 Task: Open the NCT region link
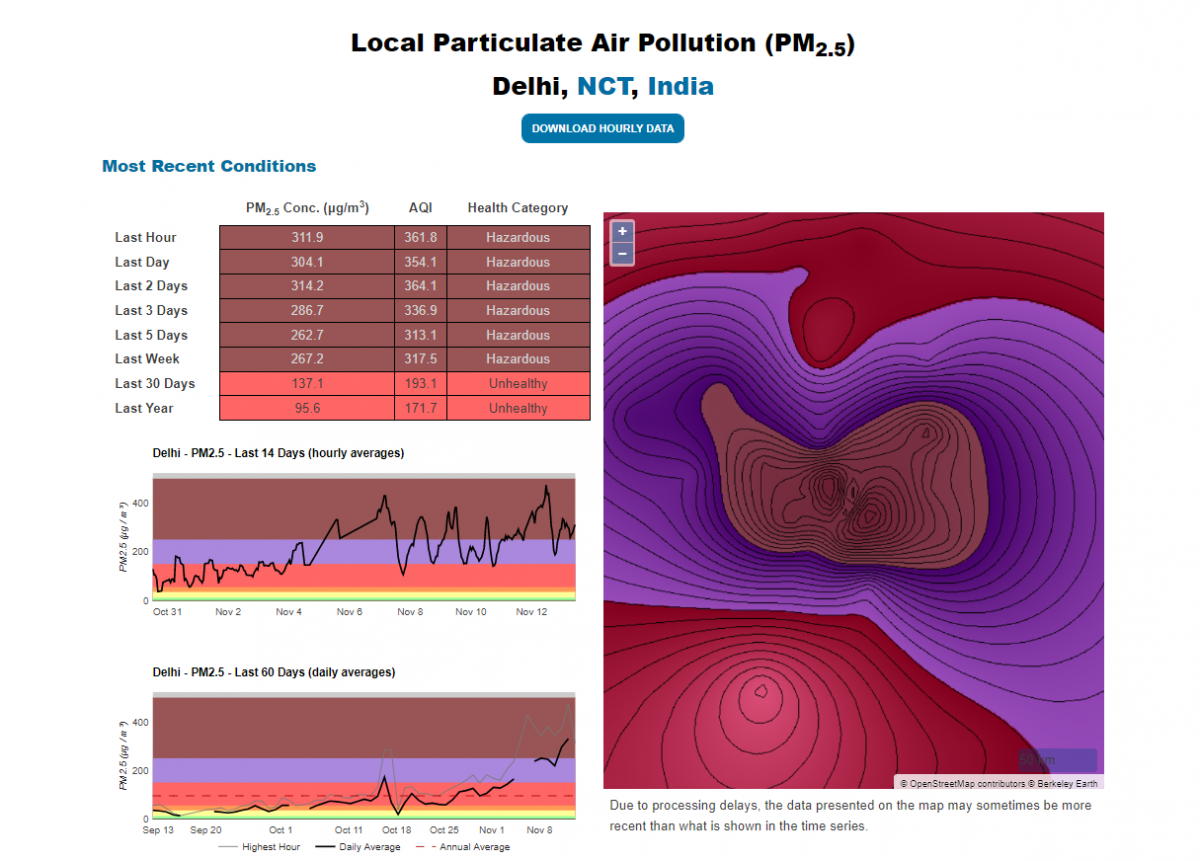click(x=605, y=86)
